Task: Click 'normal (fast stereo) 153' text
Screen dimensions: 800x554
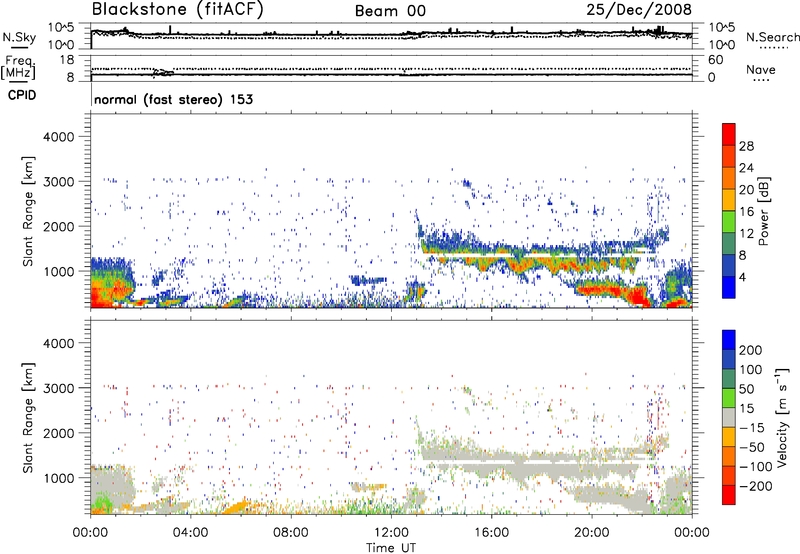Action: pos(173,99)
